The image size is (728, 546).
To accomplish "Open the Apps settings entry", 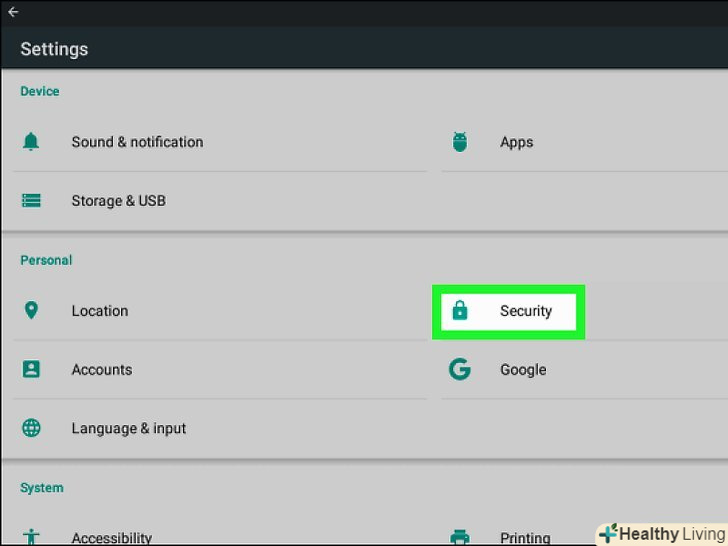I will (516, 142).
